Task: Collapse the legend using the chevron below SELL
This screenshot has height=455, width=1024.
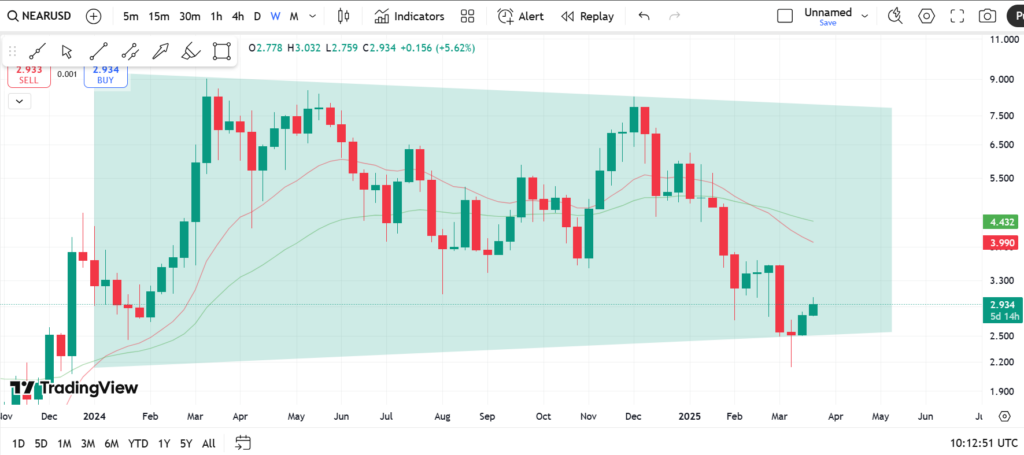Action: tap(20, 100)
